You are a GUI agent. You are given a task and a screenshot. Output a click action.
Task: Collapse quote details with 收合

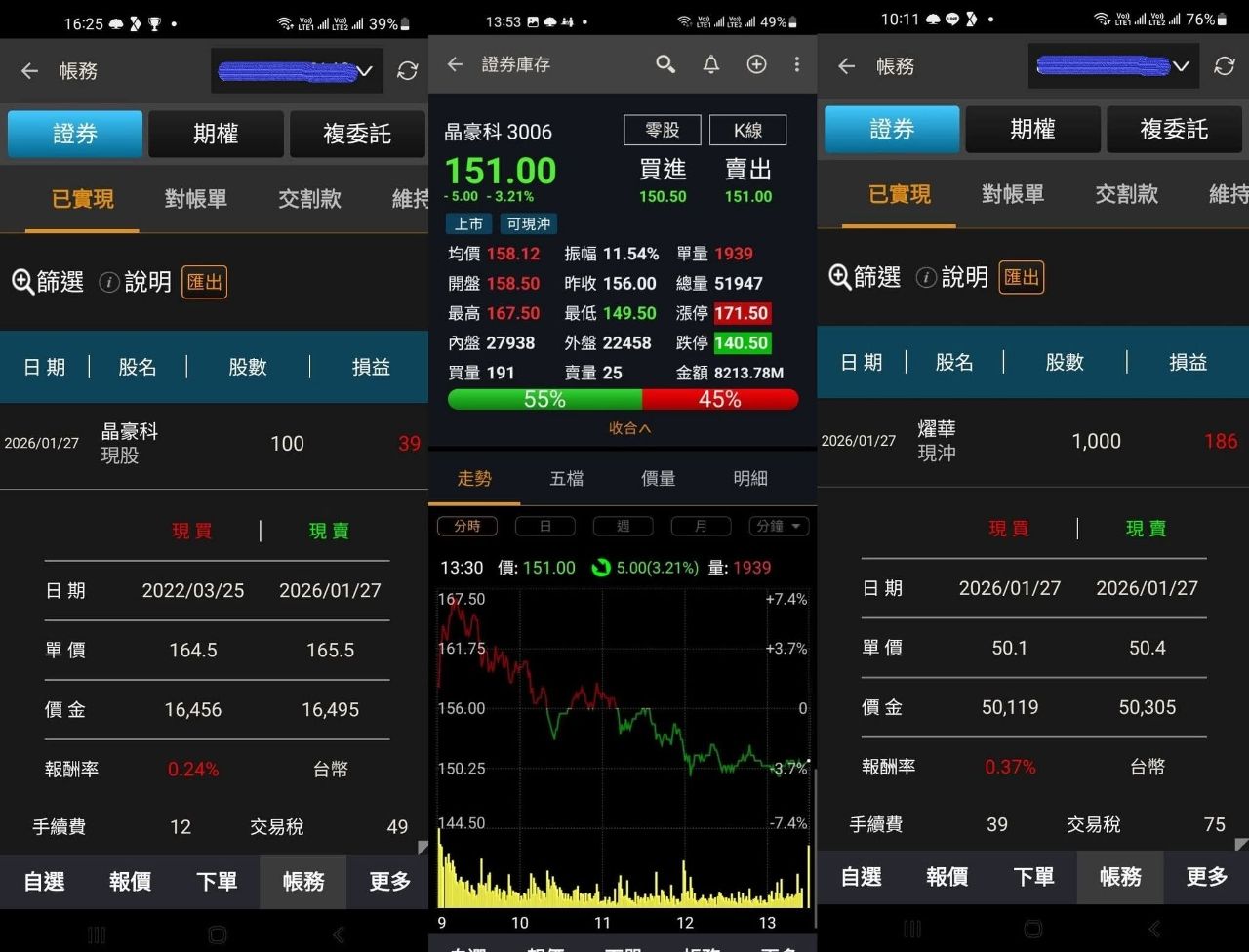tap(629, 428)
